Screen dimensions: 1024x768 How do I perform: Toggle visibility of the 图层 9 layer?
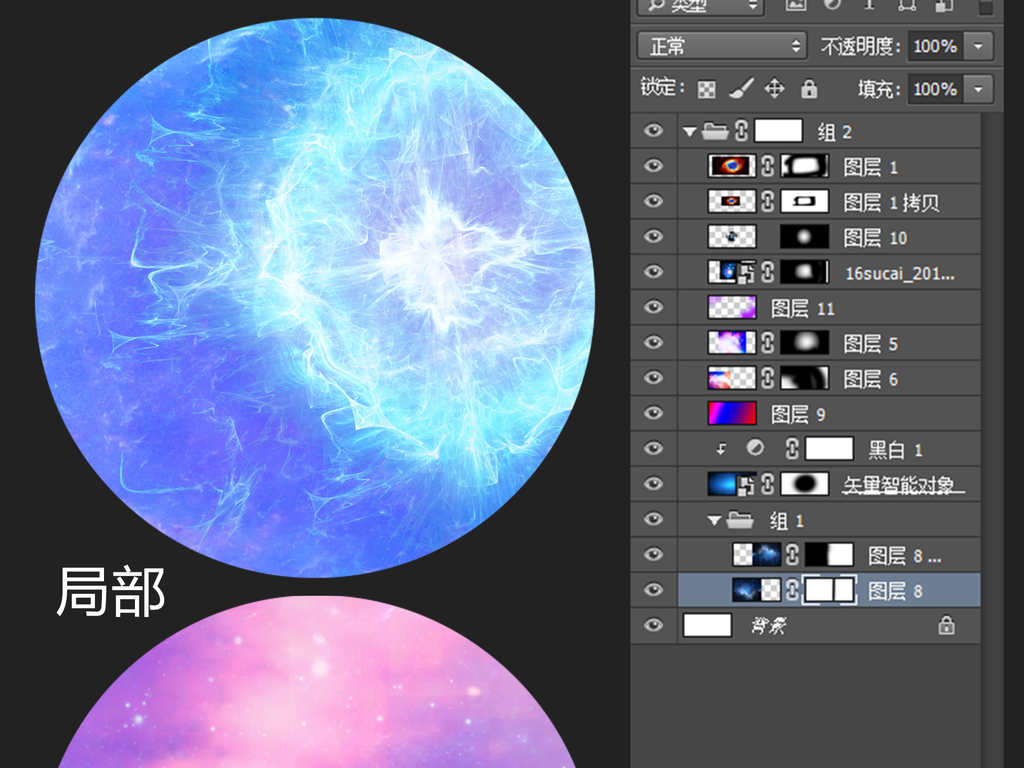(654, 413)
